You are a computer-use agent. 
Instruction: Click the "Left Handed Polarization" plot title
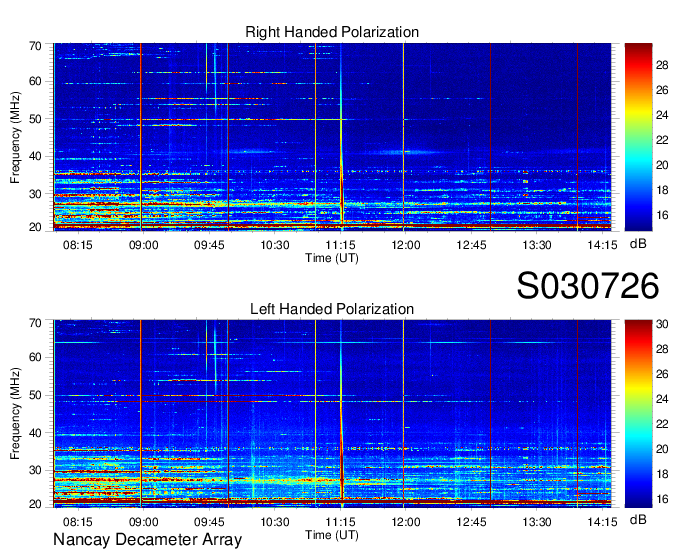(x=332, y=309)
